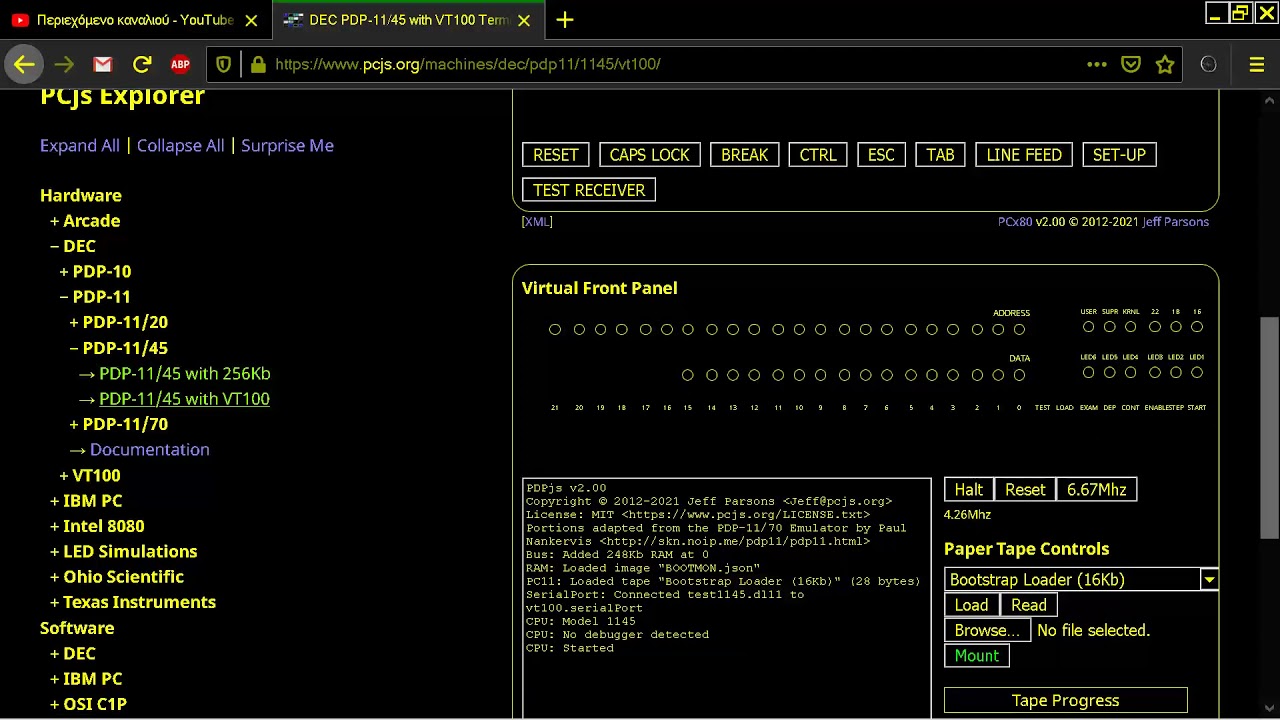This screenshot has width=1280, height=720.
Task: Select the DEC PDP-11/45 with VT100 tab
Action: coord(409,20)
